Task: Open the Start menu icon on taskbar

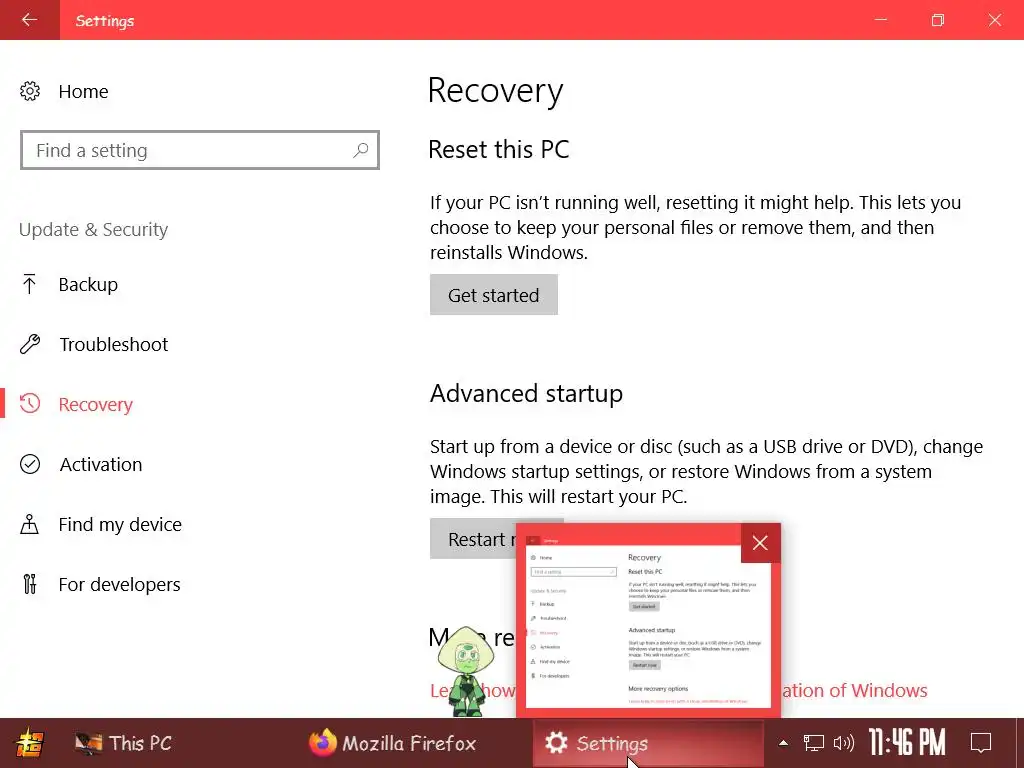Action: pyautogui.click(x=29, y=743)
